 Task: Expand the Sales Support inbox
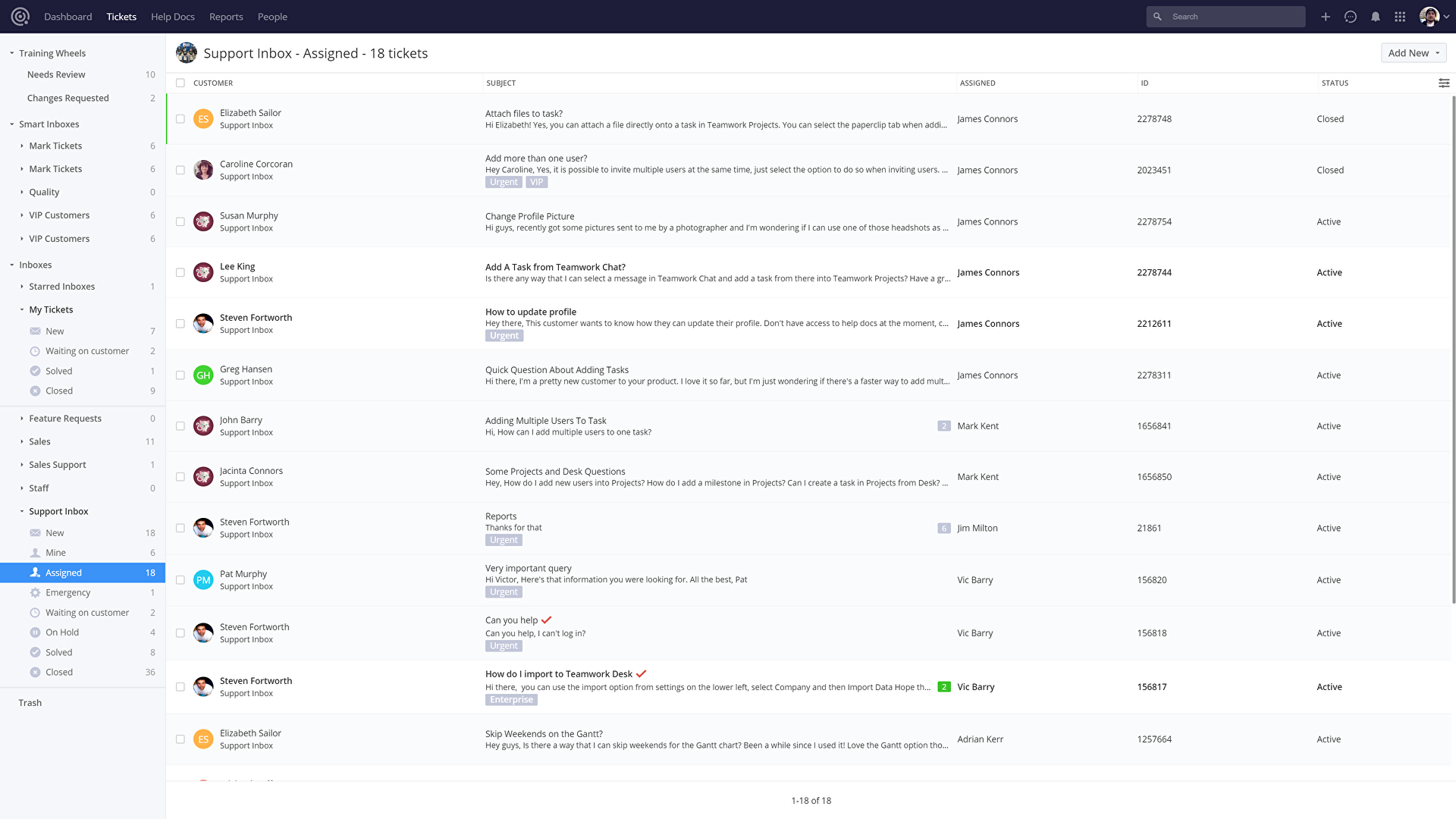pos(22,465)
